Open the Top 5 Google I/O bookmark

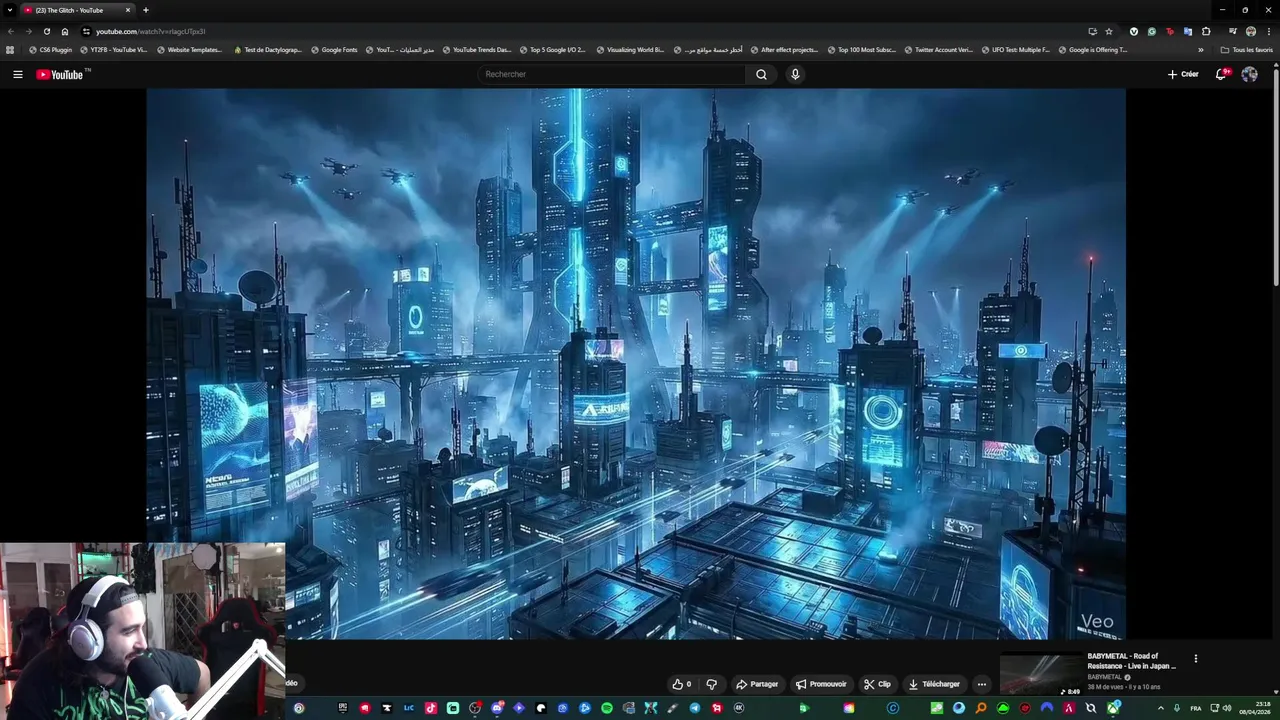pyautogui.click(x=553, y=50)
